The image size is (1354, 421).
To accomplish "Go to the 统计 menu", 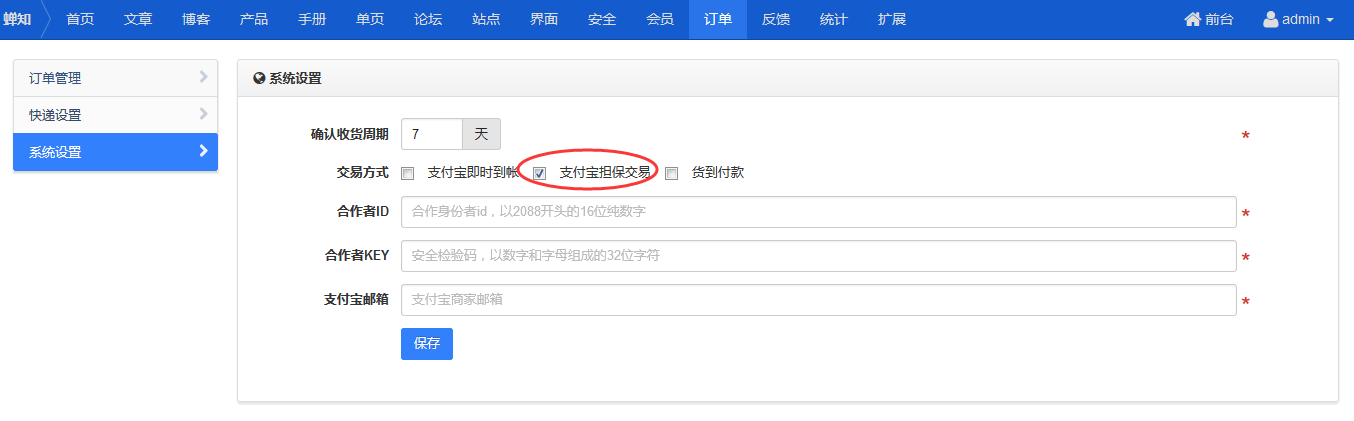I will click(x=834, y=19).
